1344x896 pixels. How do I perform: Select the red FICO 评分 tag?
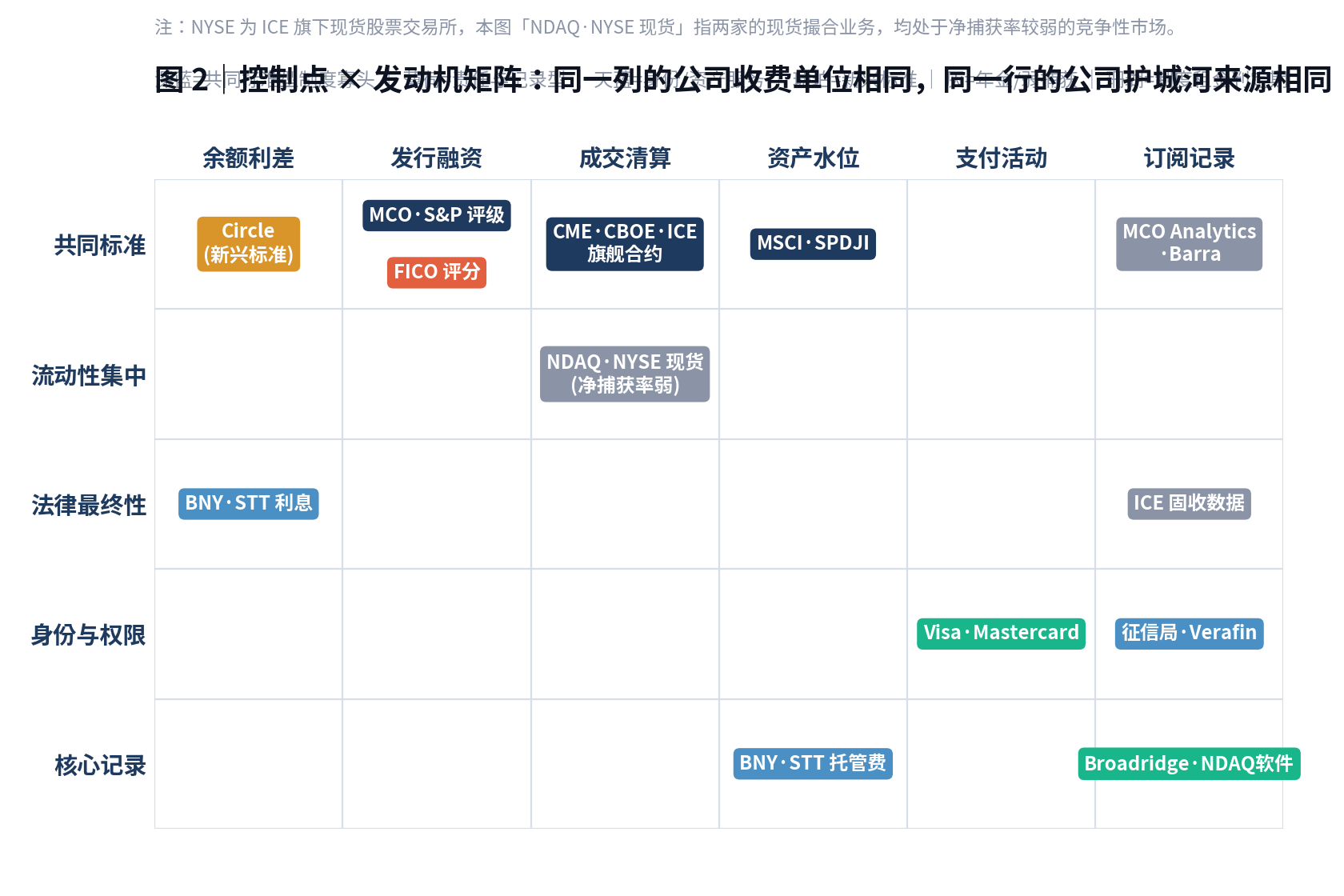coord(437,272)
